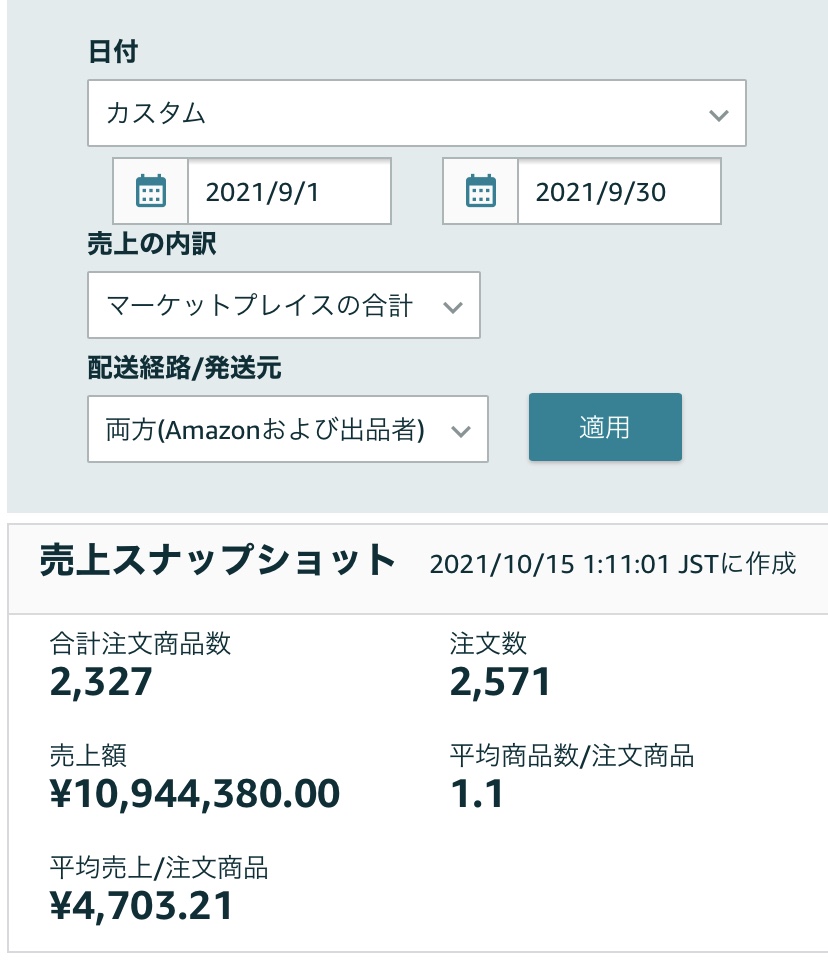Focus the start date field 2021/9/1
This screenshot has height=962, width=828.
pos(289,191)
